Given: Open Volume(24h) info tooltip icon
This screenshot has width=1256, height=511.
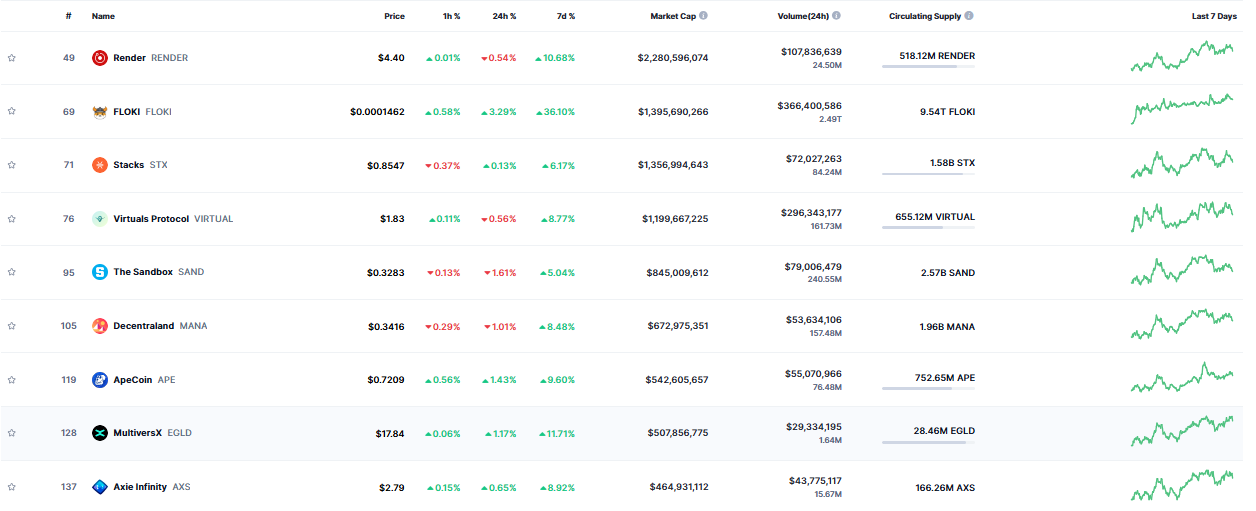Looking at the screenshot, I should pyautogui.click(x=836, y=16).
